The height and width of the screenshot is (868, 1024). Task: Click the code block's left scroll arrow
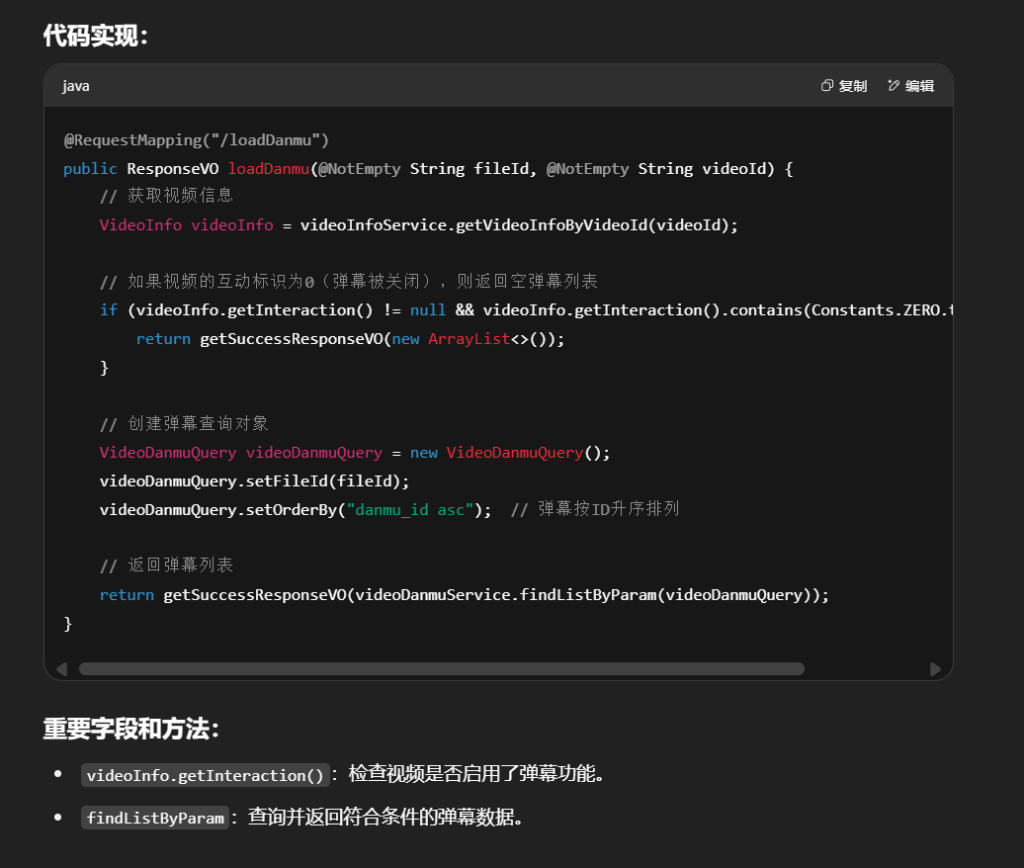[x=62, y=669]
